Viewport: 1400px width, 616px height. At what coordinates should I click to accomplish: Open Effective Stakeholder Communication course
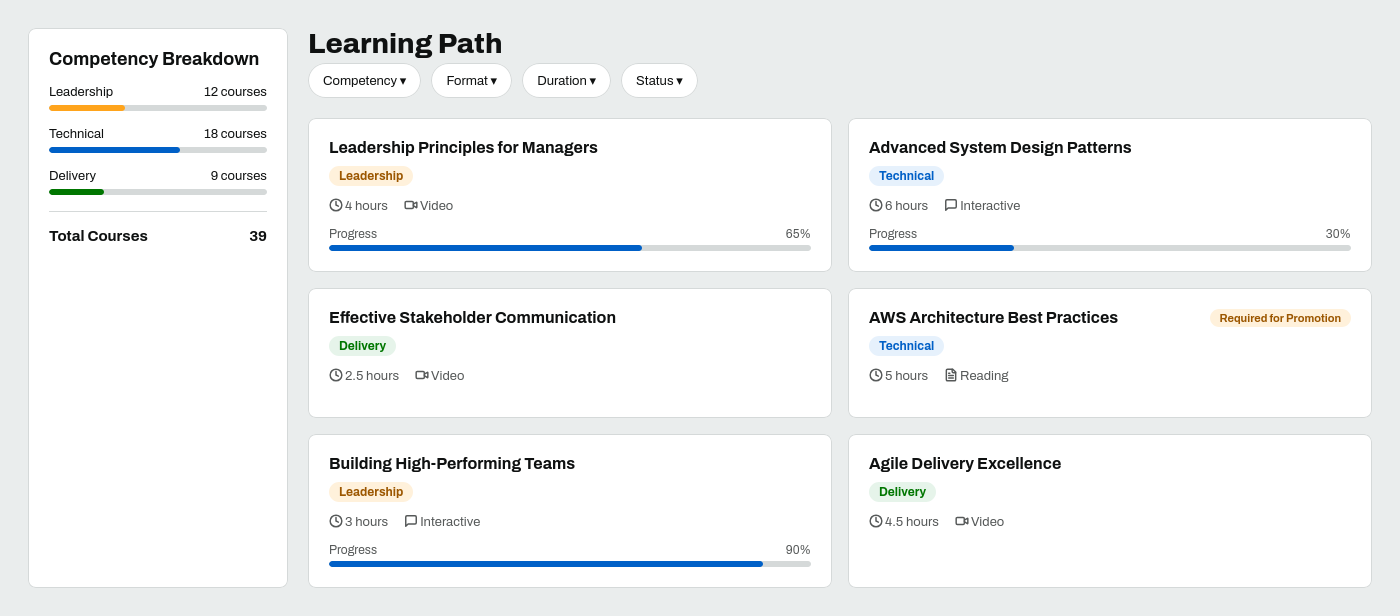[x=472, y=318]
